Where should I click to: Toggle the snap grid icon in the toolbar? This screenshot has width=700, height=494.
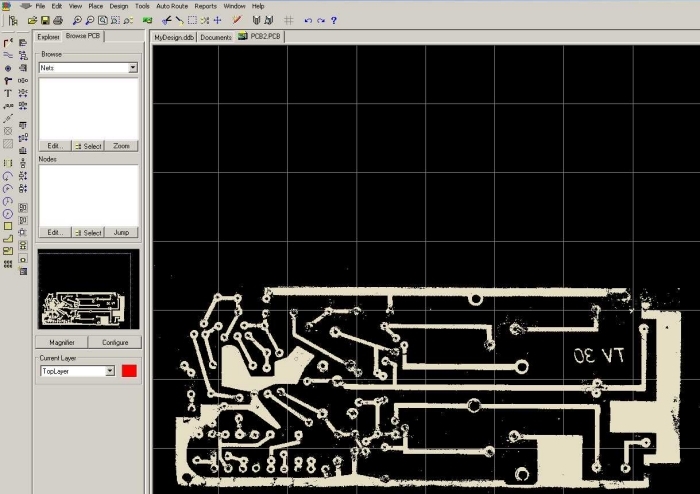(289, 20)
